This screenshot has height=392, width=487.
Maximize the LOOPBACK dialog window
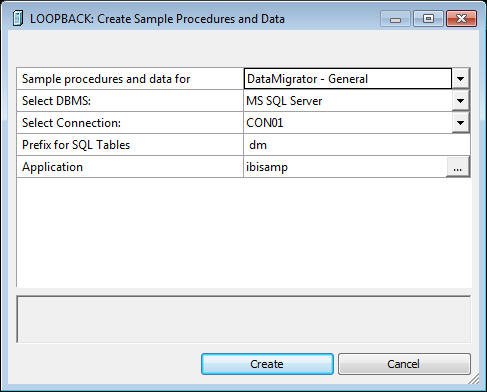(x=428, y=19)
